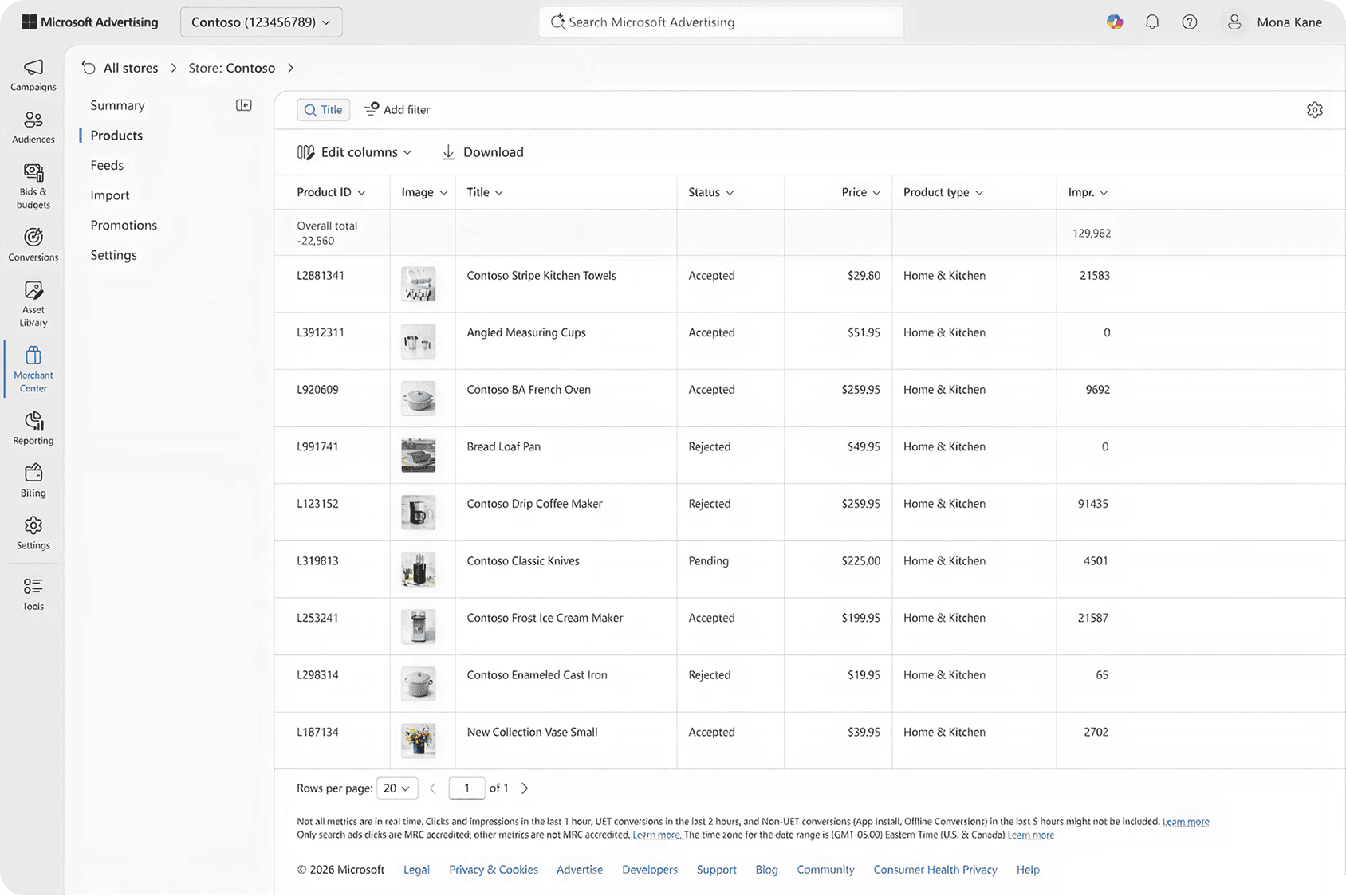The height and width of the screenshot is (896, 1346).
Task: Open Billing from the sidebar
Action: coord(33,481)
